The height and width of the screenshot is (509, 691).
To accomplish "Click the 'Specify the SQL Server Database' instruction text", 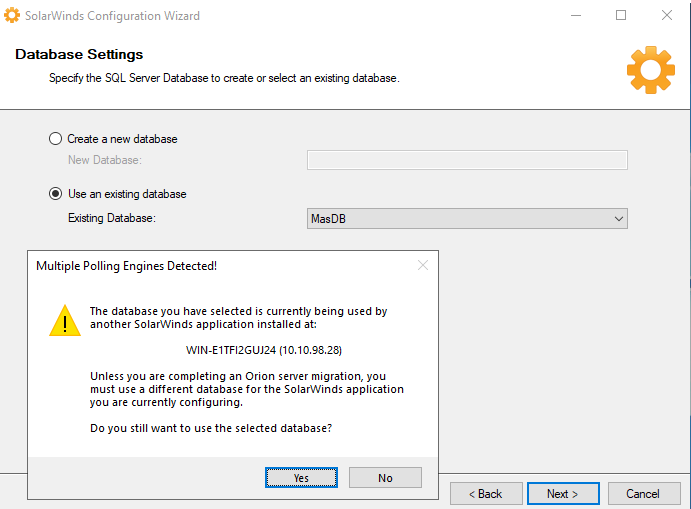I will (x=224, y=78).
